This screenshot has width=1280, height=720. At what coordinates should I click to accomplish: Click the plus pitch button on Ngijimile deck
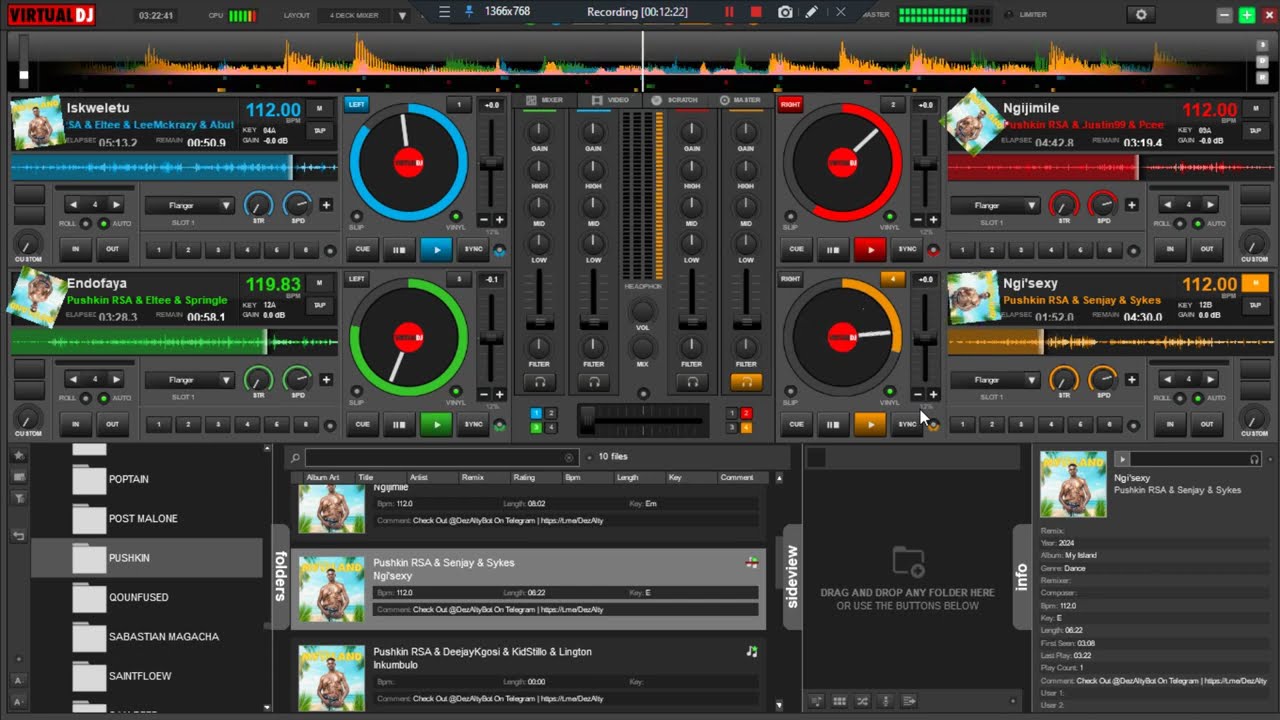coord(933,220)
